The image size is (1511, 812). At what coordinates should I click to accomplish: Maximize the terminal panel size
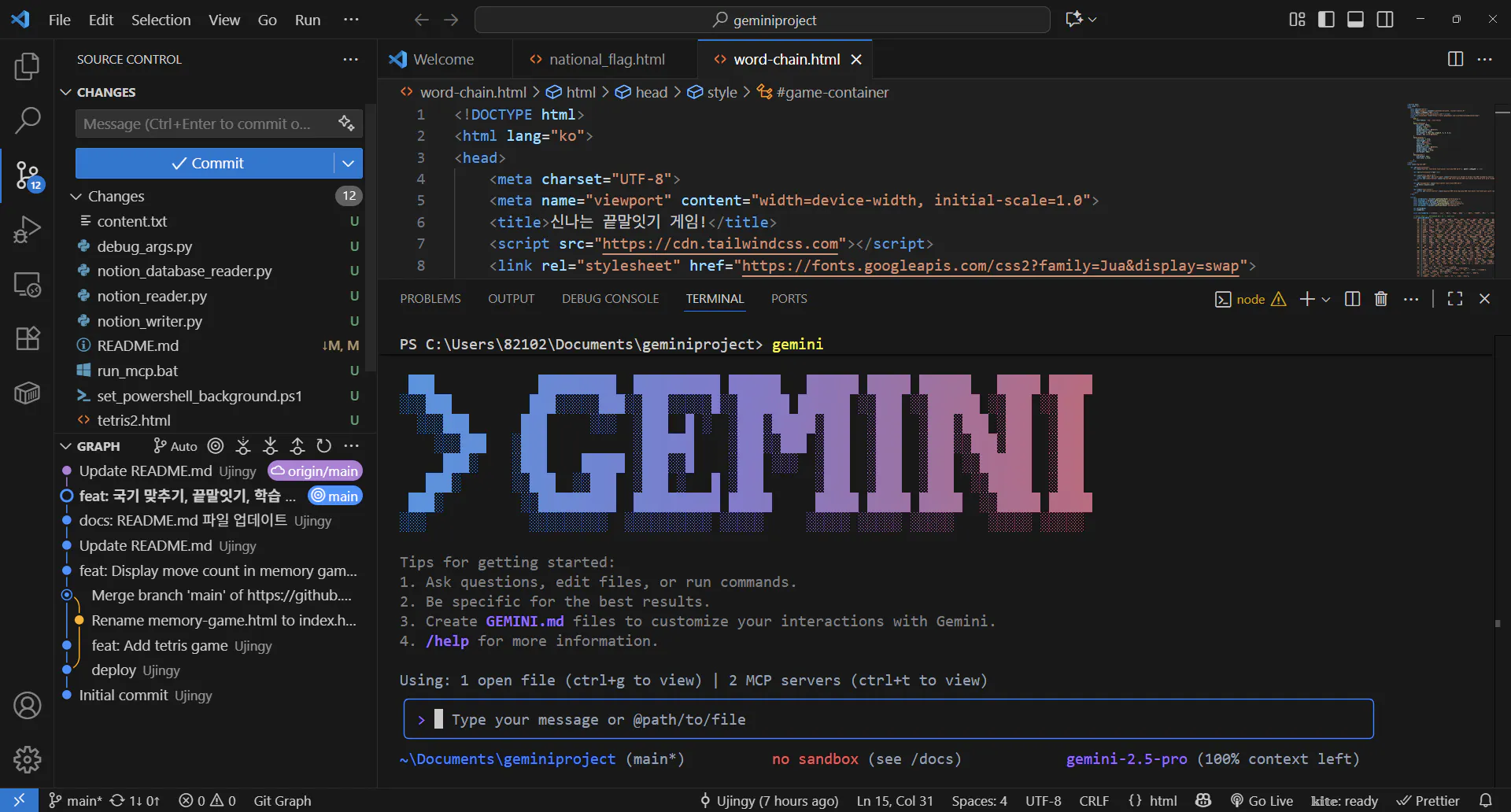[x=1454, y=299]
